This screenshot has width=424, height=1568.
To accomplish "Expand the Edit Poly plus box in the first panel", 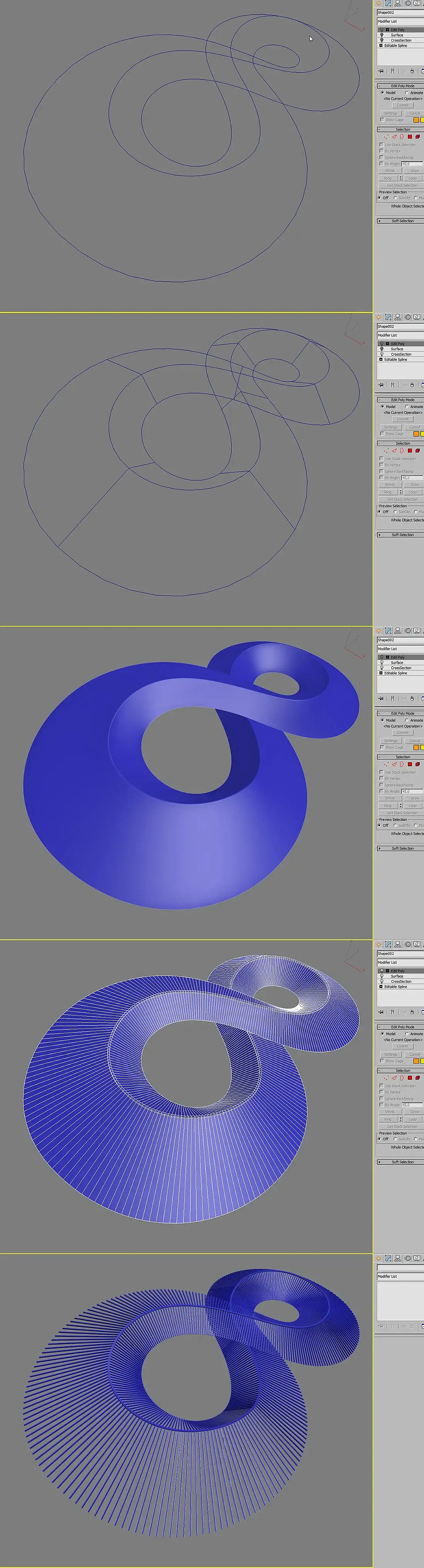I will tap(387, 30).
